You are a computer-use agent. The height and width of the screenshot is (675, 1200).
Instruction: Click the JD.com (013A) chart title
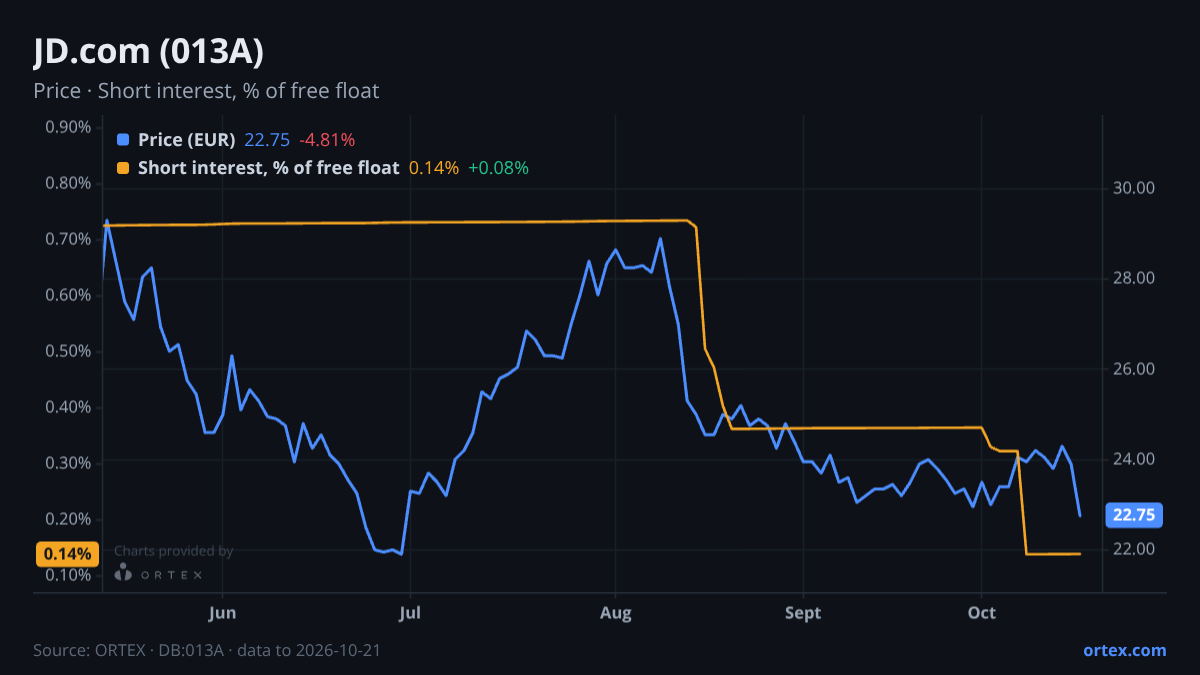point(148,52)
